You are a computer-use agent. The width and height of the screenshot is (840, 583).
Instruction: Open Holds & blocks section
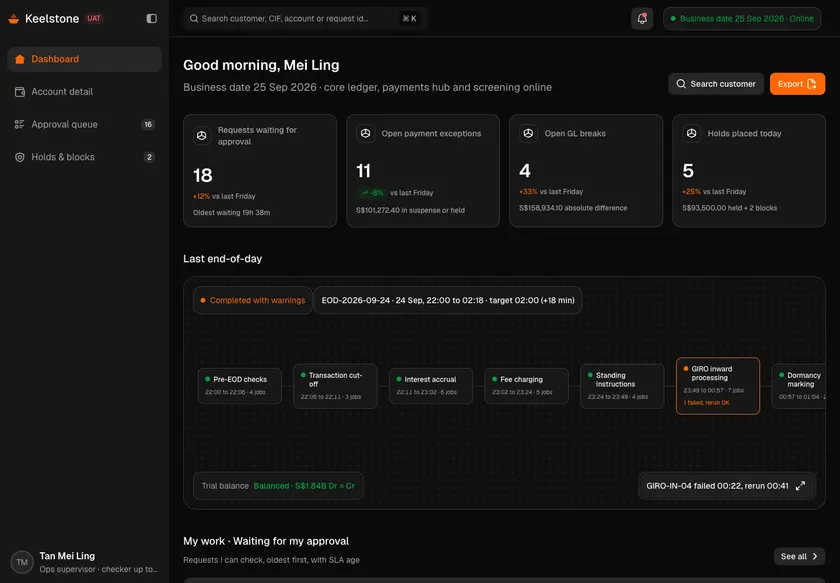tap(85, 157)
